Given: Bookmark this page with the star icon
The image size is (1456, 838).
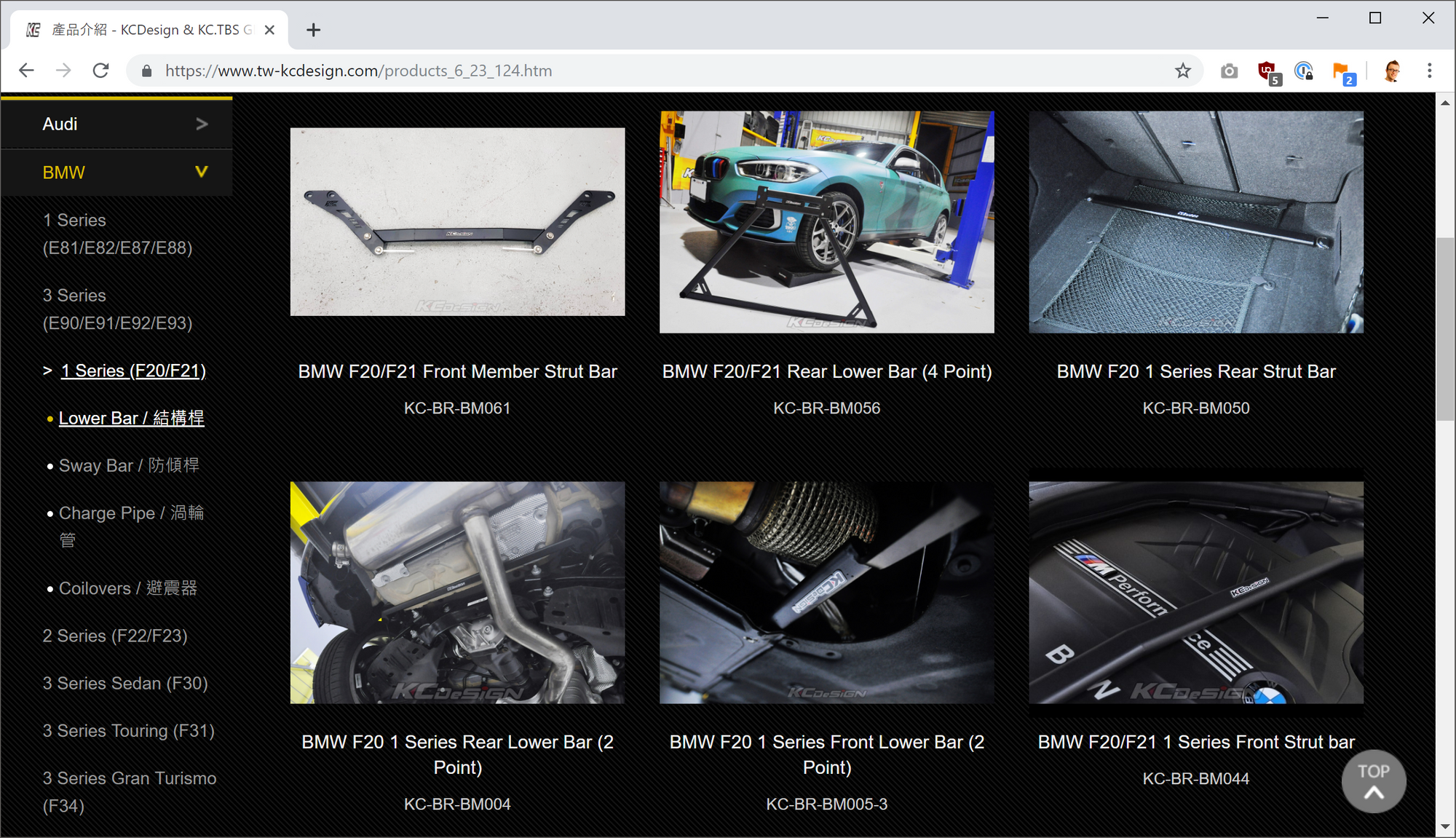Looking at the screenshot, I should [1183, 71].
